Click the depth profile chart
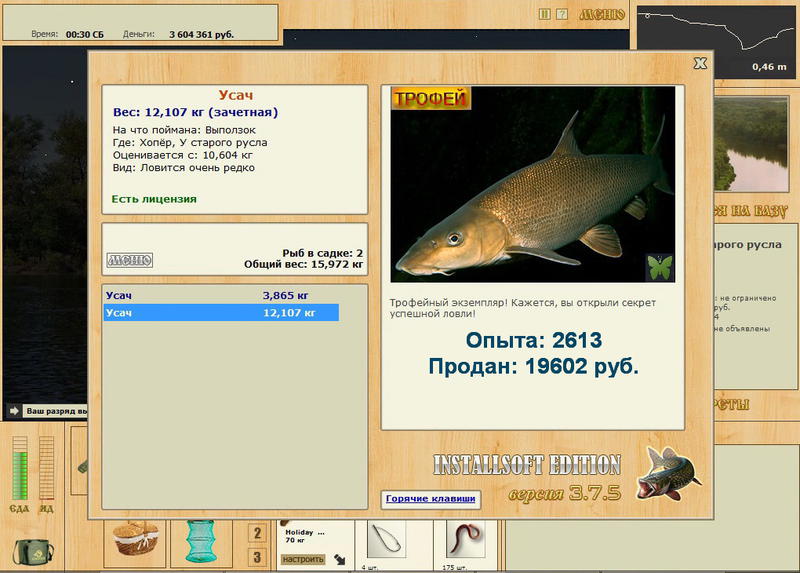Screen dimensions: 800x573 coord(716,42)
